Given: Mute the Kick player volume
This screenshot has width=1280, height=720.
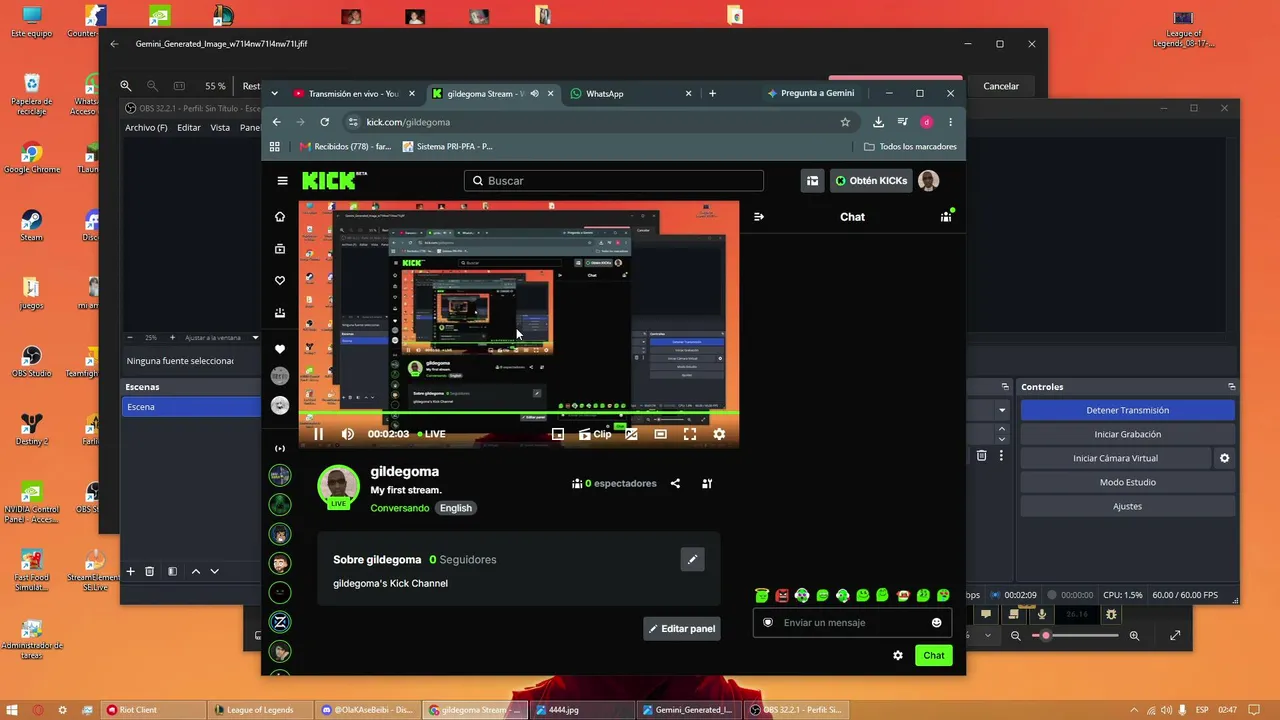Looking at the screenshot, I should [x=347, y=434].
